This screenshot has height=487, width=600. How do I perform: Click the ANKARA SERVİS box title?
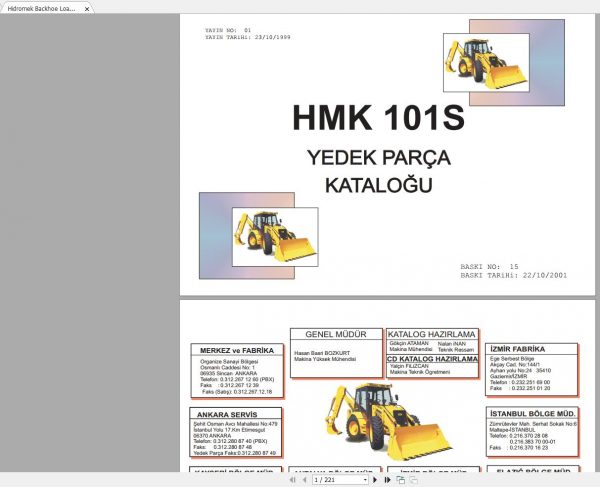click(x=227, y=414)
